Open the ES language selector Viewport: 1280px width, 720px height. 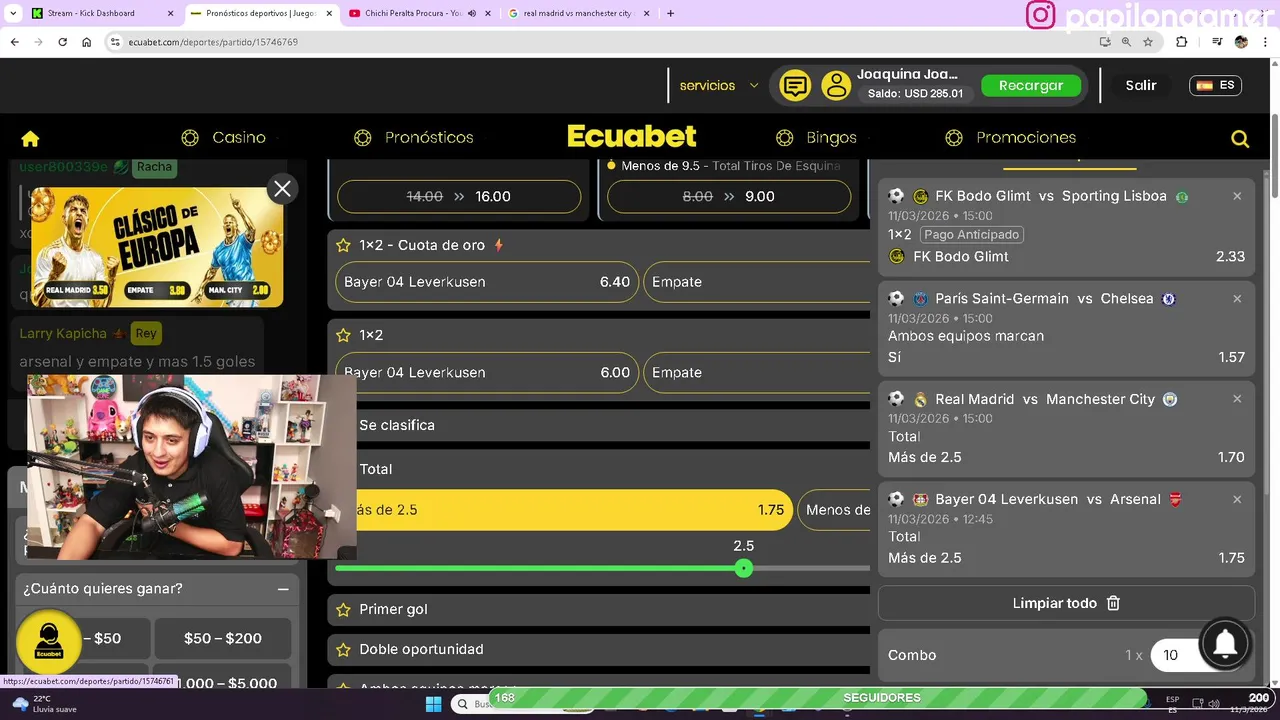[1215, 85]
